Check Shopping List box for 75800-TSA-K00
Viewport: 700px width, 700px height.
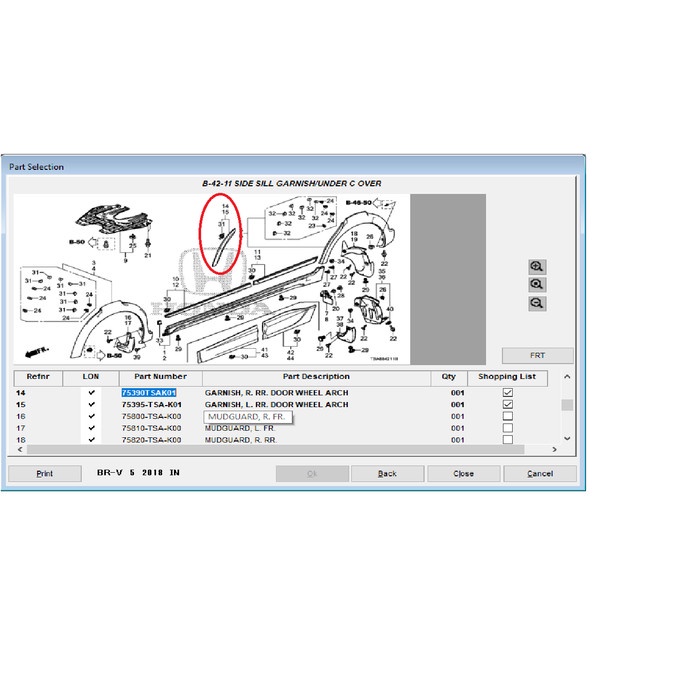508,416
